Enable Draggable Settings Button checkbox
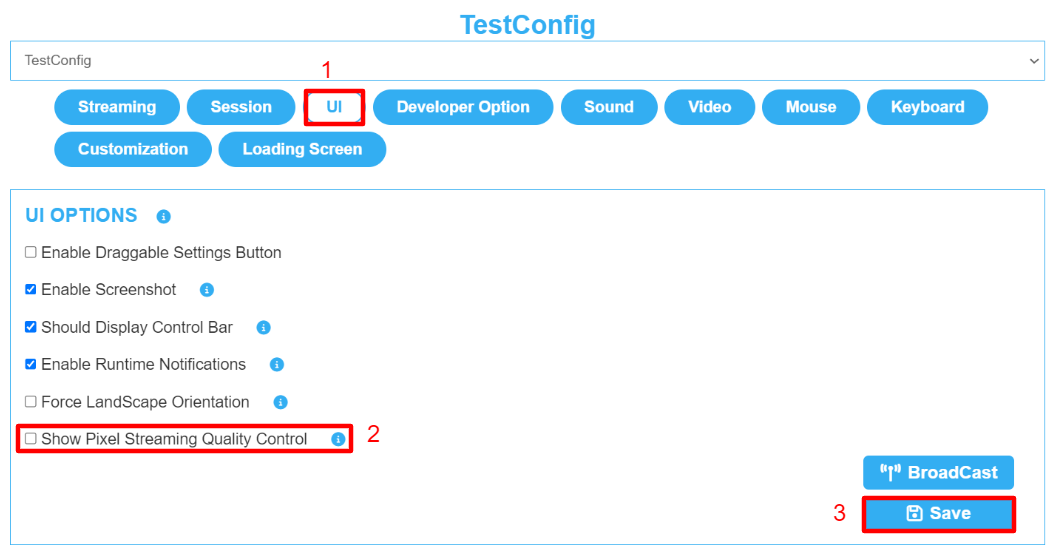 tap(30, 252)
